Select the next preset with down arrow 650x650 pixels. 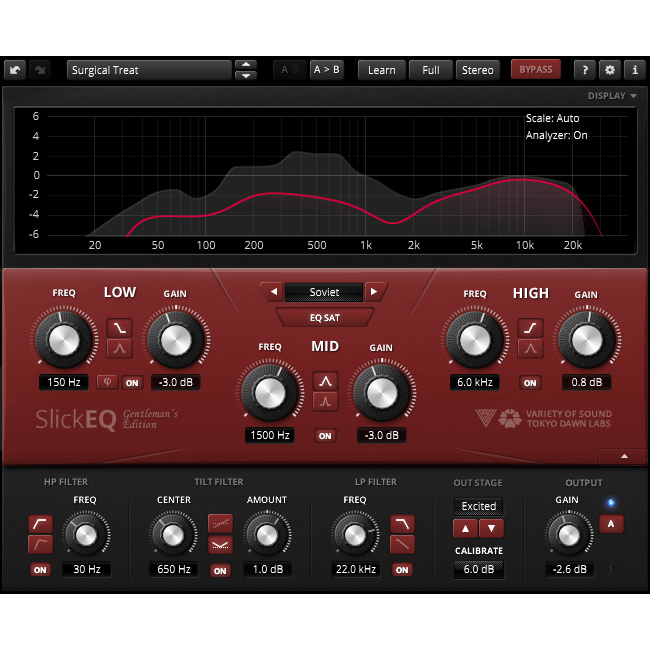246,75
